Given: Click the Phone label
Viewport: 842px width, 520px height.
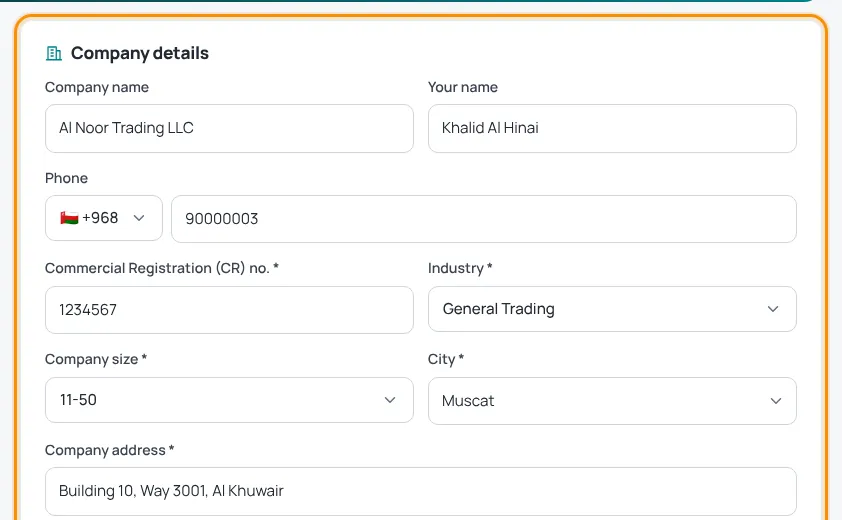Looking at the screenshot, I should (x=67, y=178).
